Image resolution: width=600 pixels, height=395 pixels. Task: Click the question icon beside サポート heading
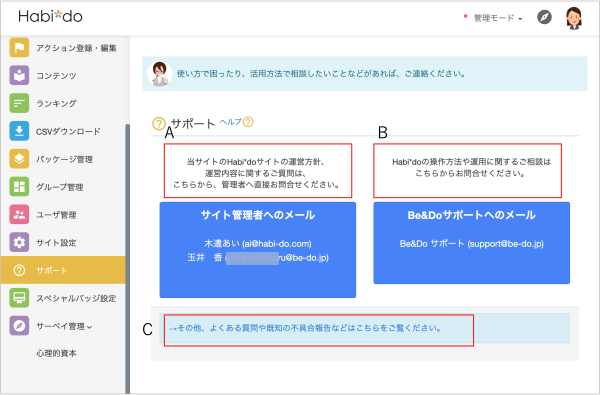tap(159, 124)
